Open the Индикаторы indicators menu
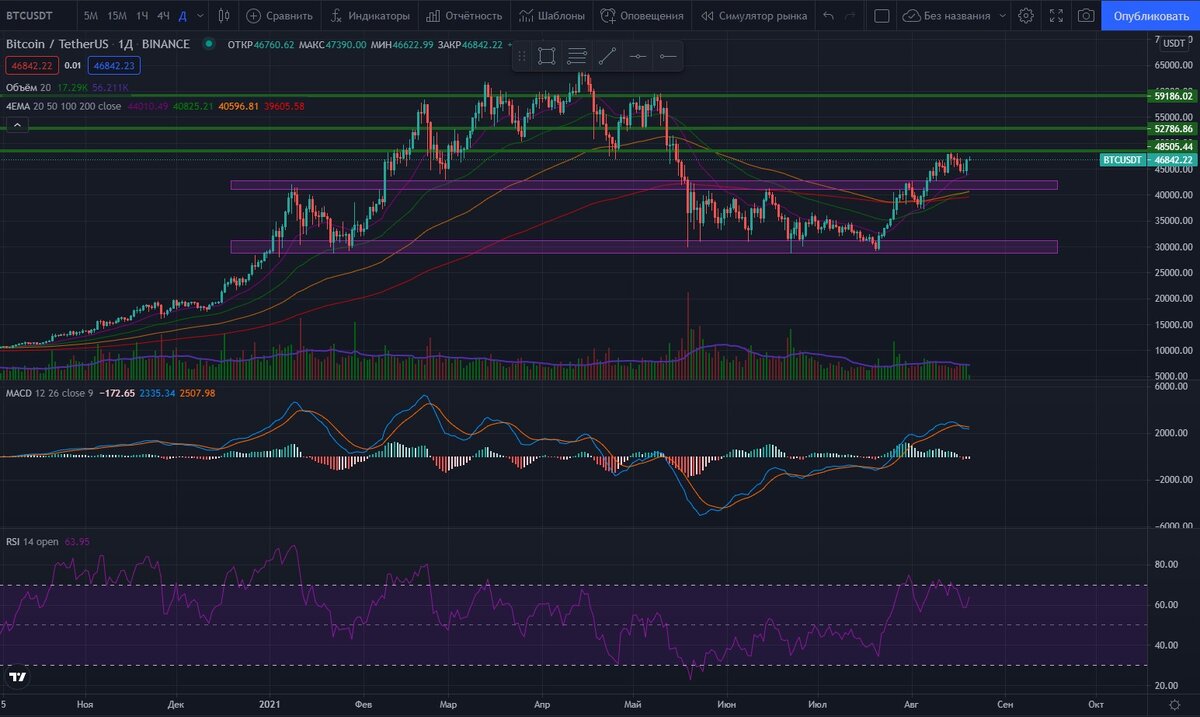 pos(370,16)
